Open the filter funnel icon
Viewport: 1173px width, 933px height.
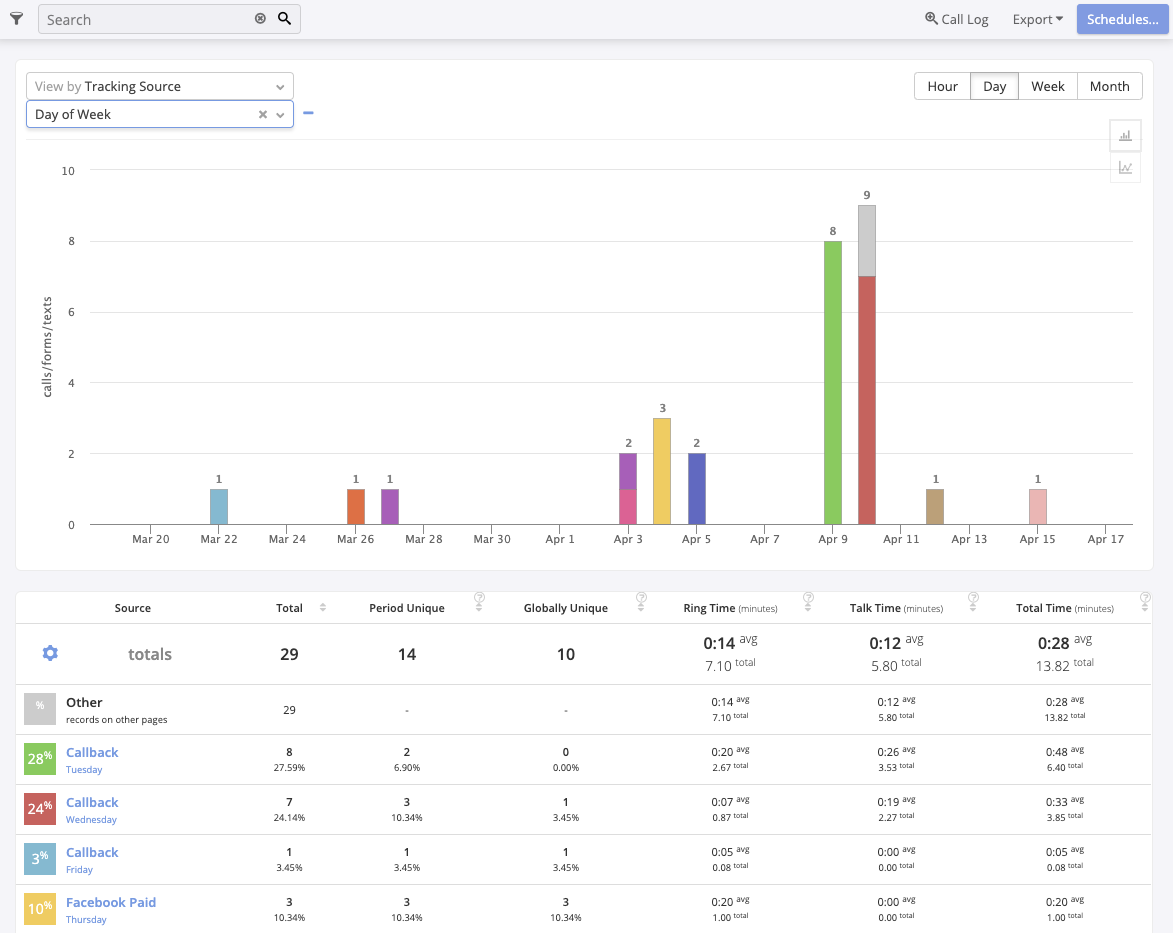(x=16, y=18)
